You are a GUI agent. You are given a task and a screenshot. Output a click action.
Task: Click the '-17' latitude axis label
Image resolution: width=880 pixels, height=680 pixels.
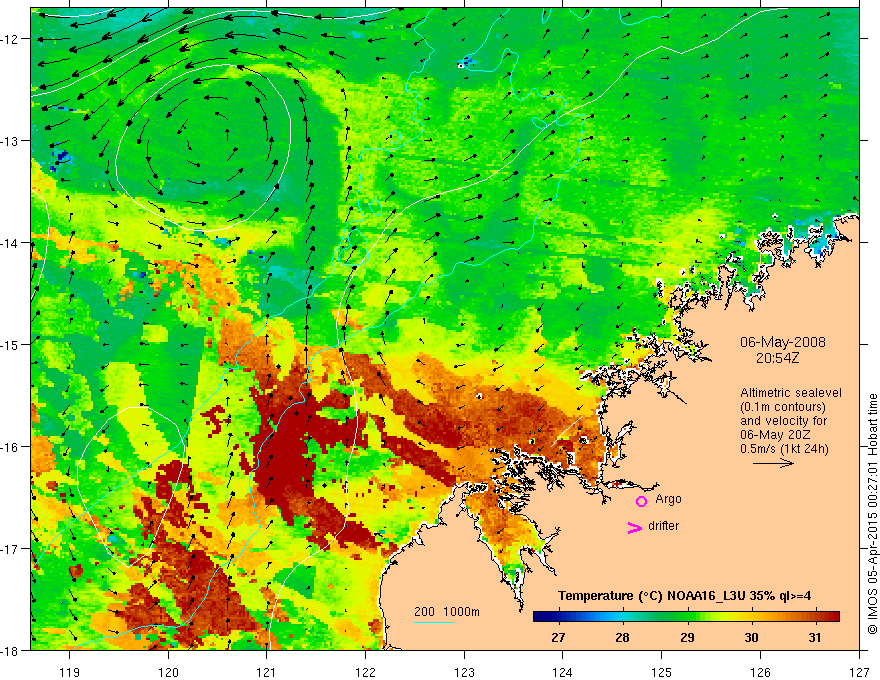click(x=10, y=549)
